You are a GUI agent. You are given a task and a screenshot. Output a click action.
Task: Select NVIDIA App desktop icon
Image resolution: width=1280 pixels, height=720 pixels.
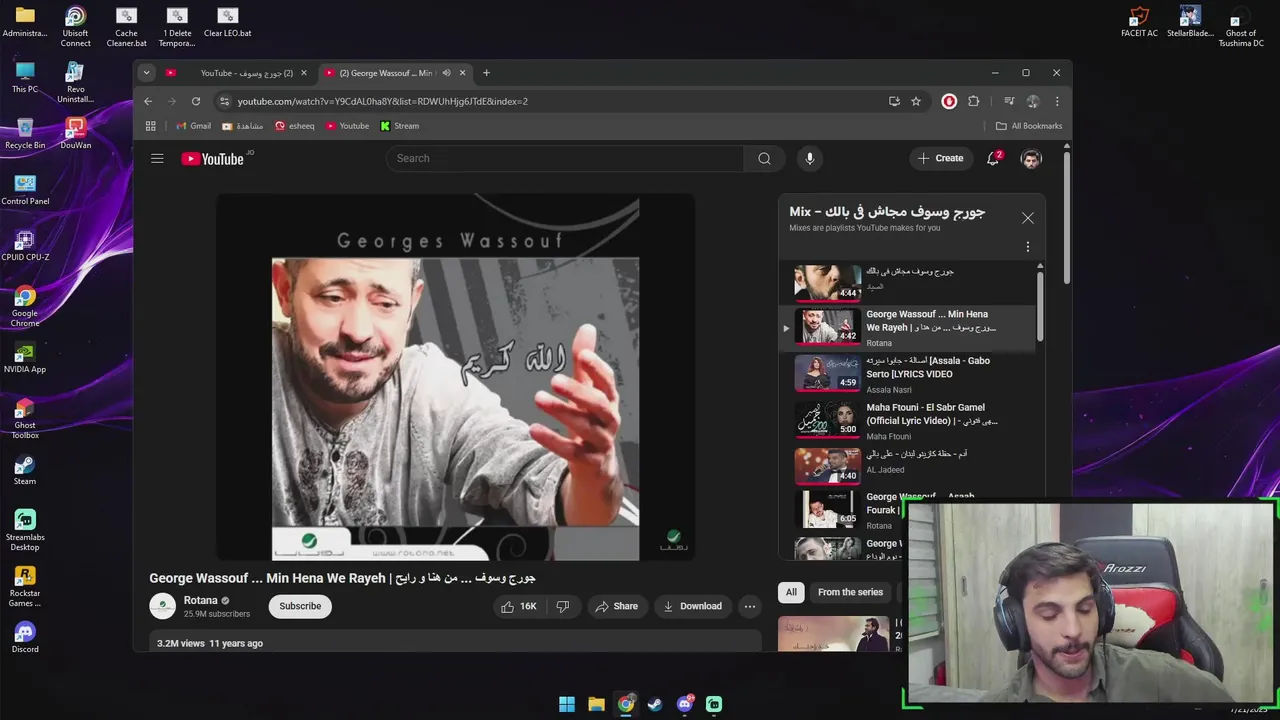point(25,359)
